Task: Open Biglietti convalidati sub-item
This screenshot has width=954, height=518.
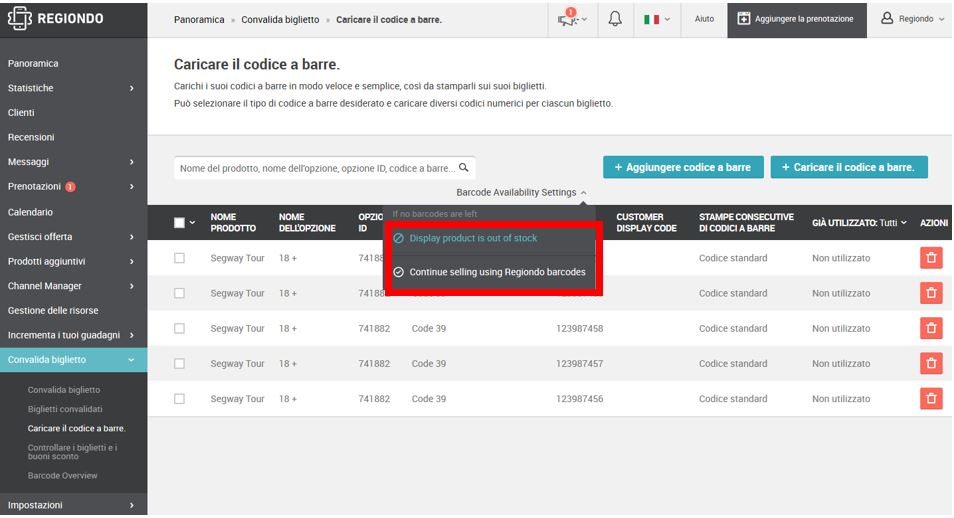Action: pyautogui.click(x=65, y=409)
